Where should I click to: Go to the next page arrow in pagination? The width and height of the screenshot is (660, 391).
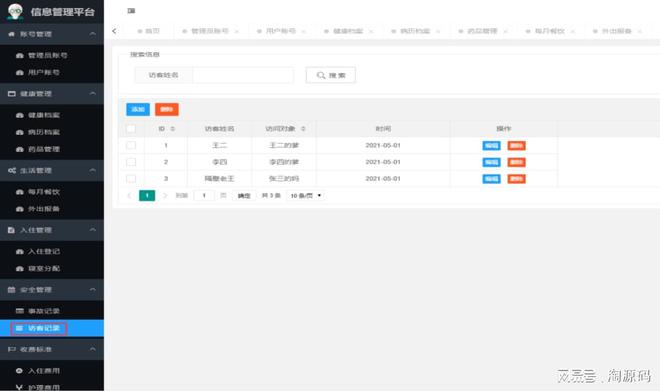165,196
